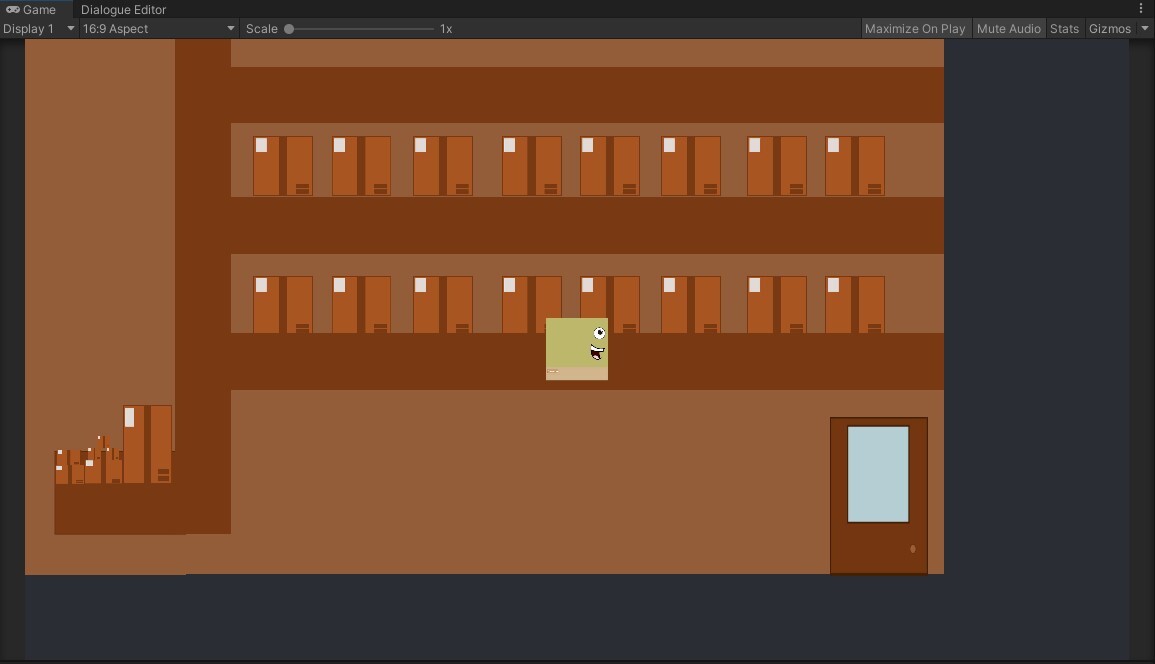Switch to the Dialogue Editor tab
The height and width of the screenshot is (664, 1155).
pyautogui.click(x=124, y=10)
